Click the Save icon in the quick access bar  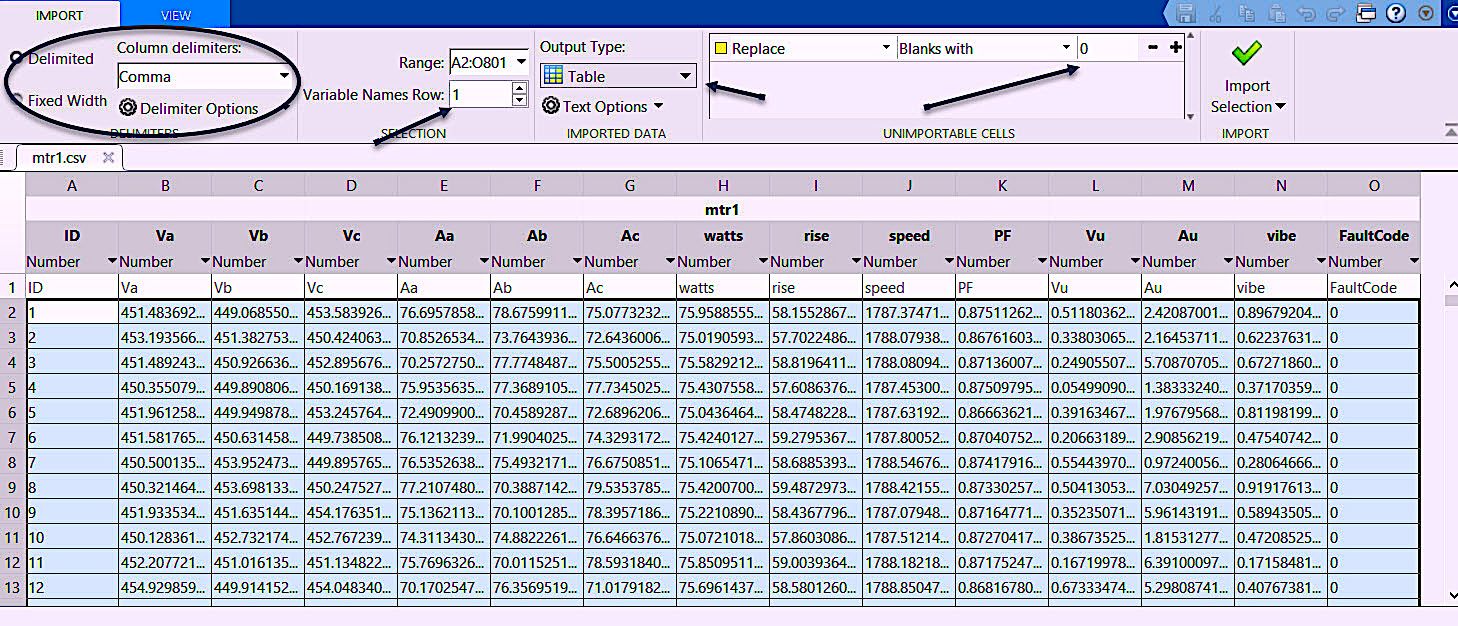(1186, 13)
